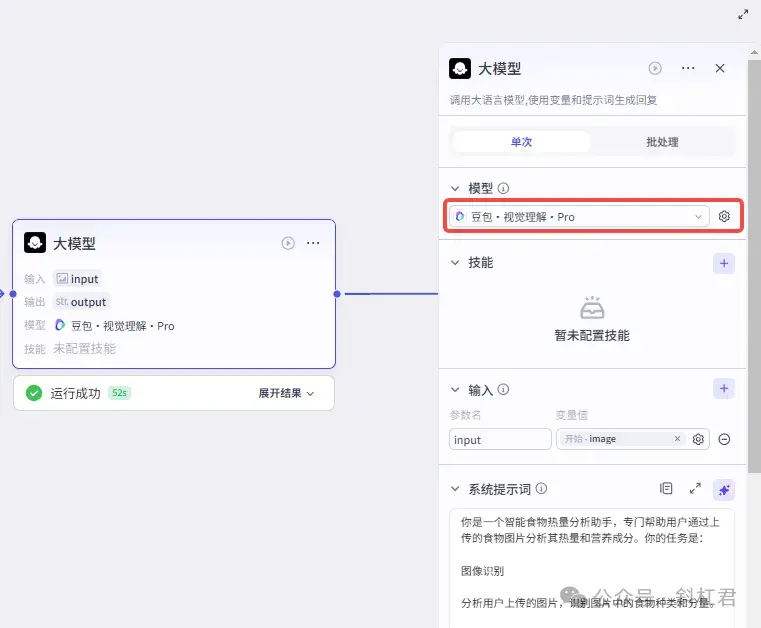761x628 pixels.
Task: Click the green success check icon
Action: coord(34,393)
